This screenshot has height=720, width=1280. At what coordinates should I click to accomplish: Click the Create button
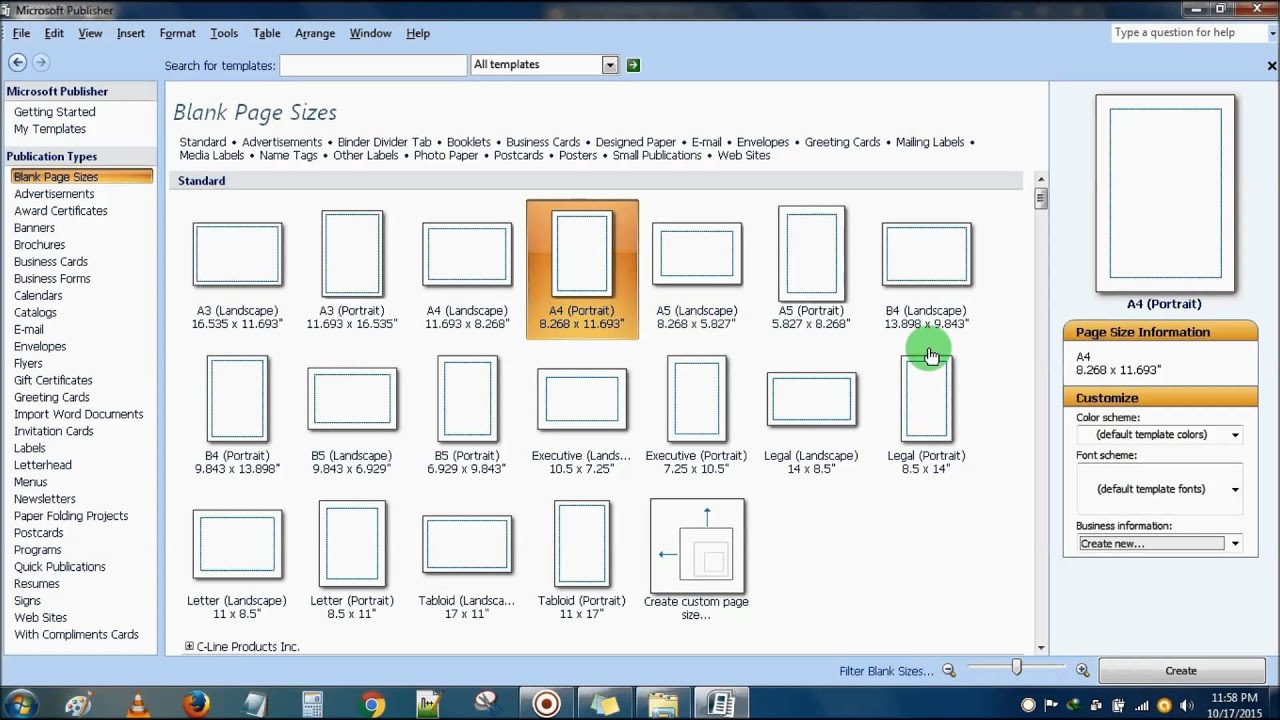1181,671
